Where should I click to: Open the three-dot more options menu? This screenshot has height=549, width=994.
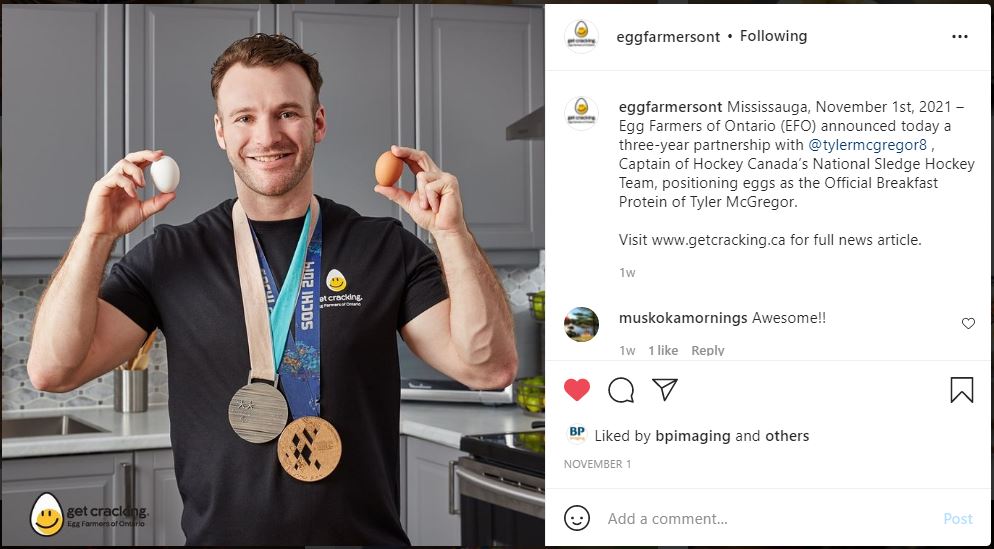click(960, 37)
